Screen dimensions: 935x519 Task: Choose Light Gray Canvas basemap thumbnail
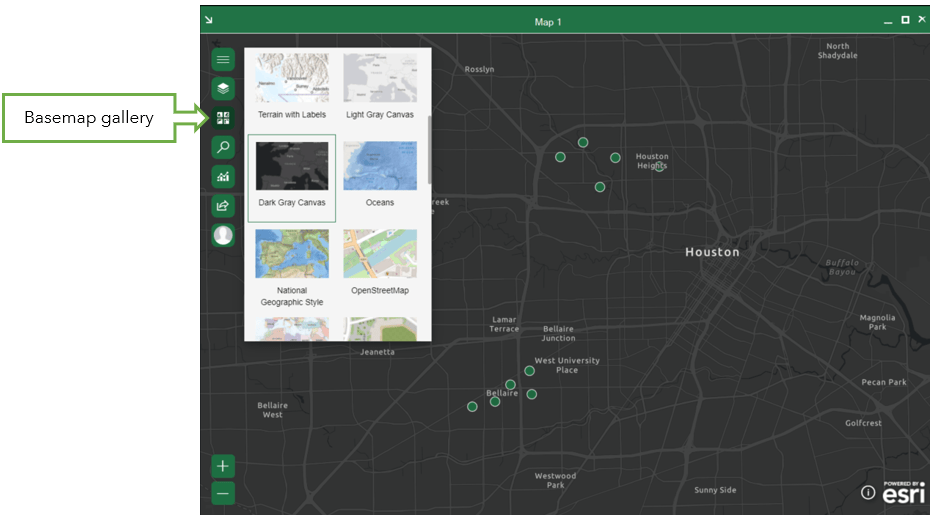pos(380,78)
